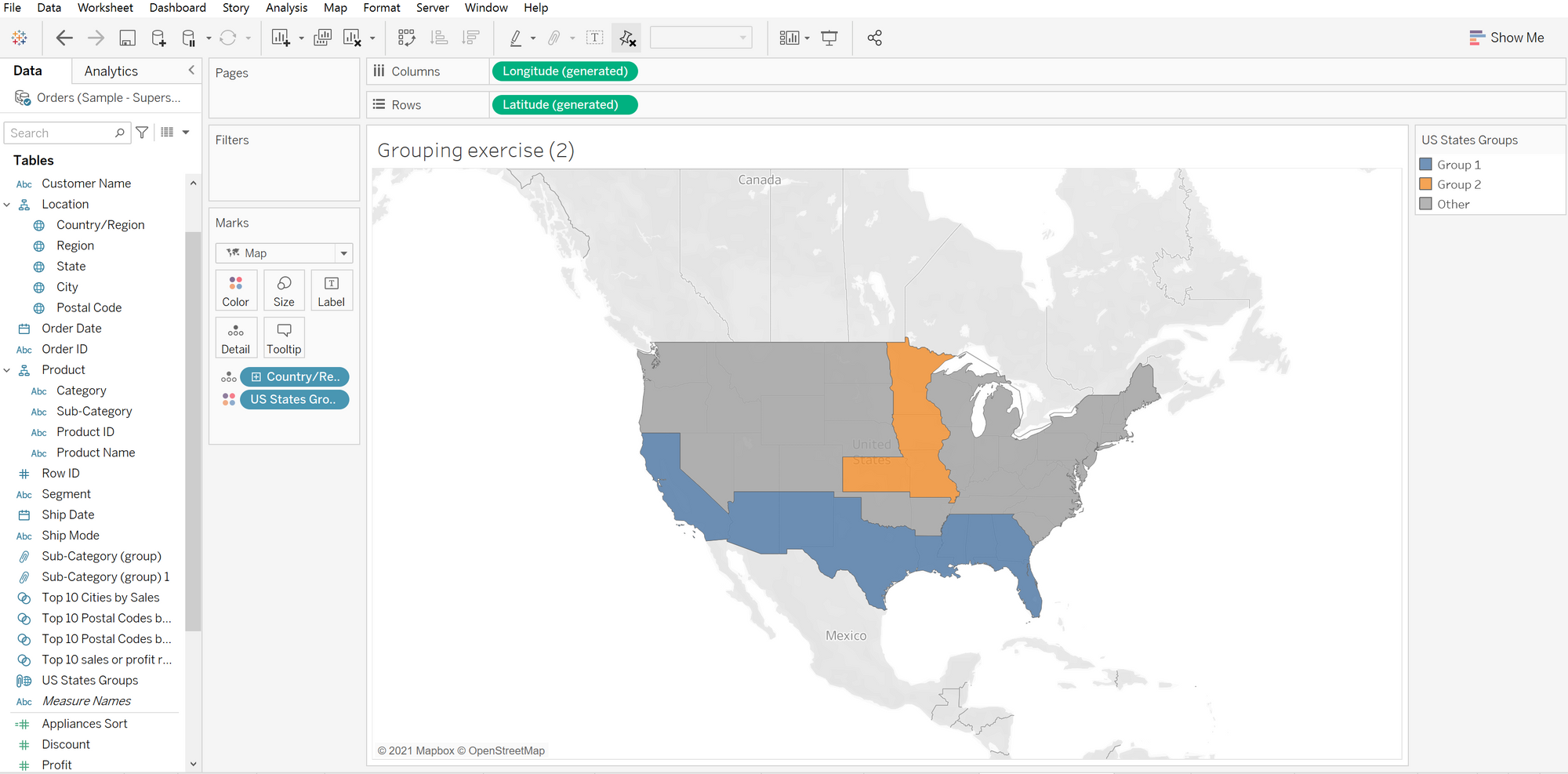Open the Worksheet menu

pos(105,8)
